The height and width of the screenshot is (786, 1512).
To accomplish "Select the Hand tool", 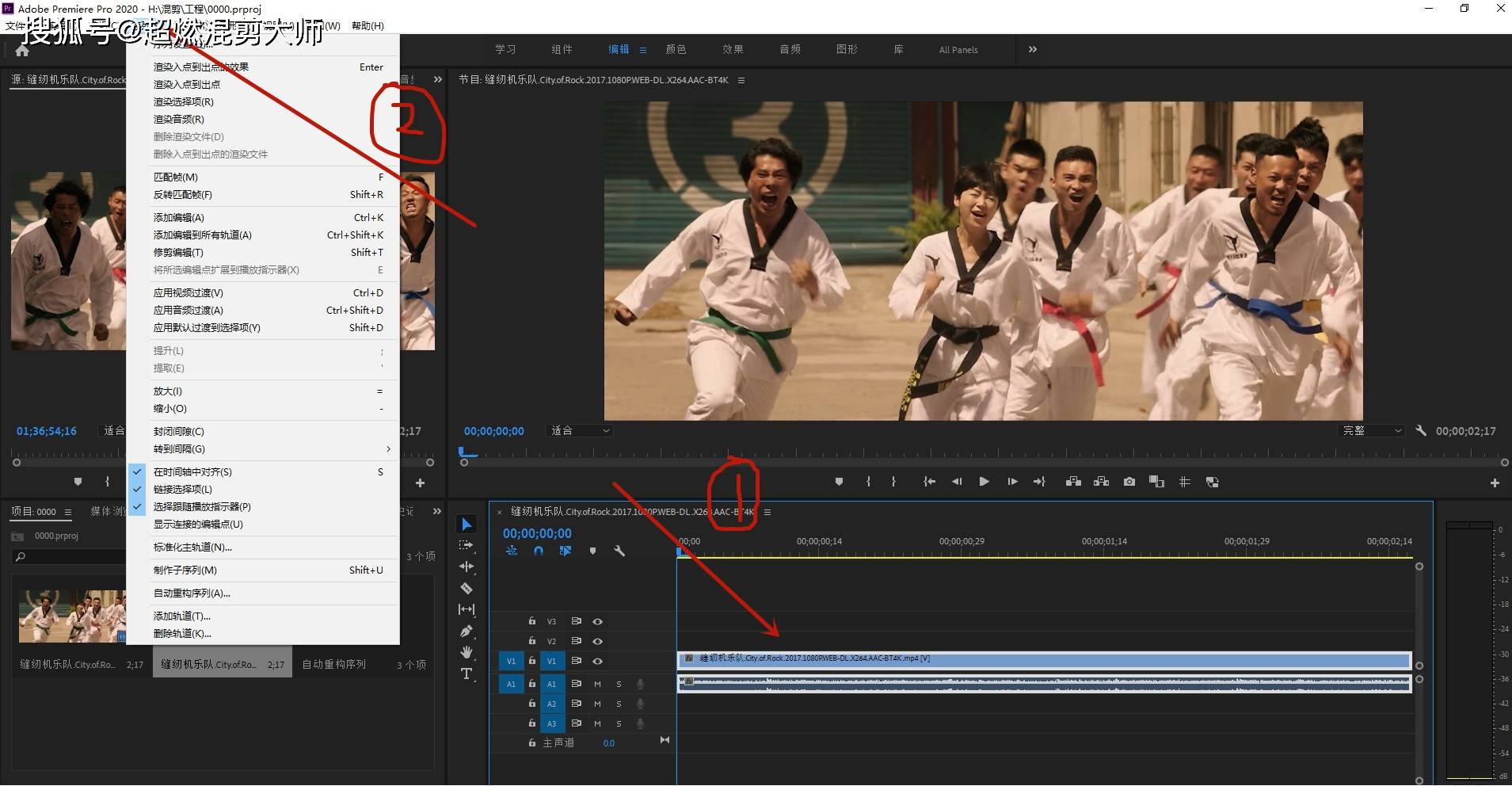I will click(467, 652).
